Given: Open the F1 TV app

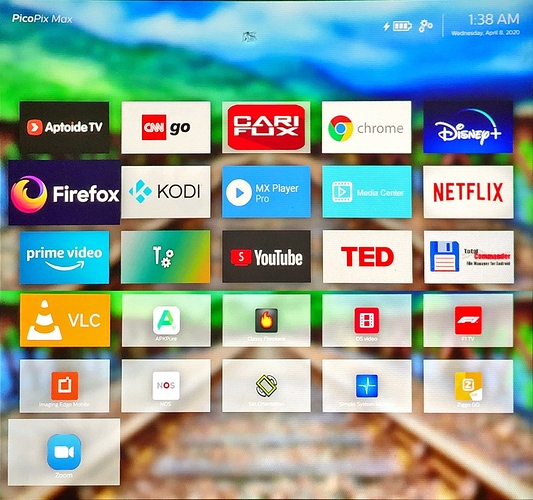Looking at the screenshot, I should [x=468, y=321].
